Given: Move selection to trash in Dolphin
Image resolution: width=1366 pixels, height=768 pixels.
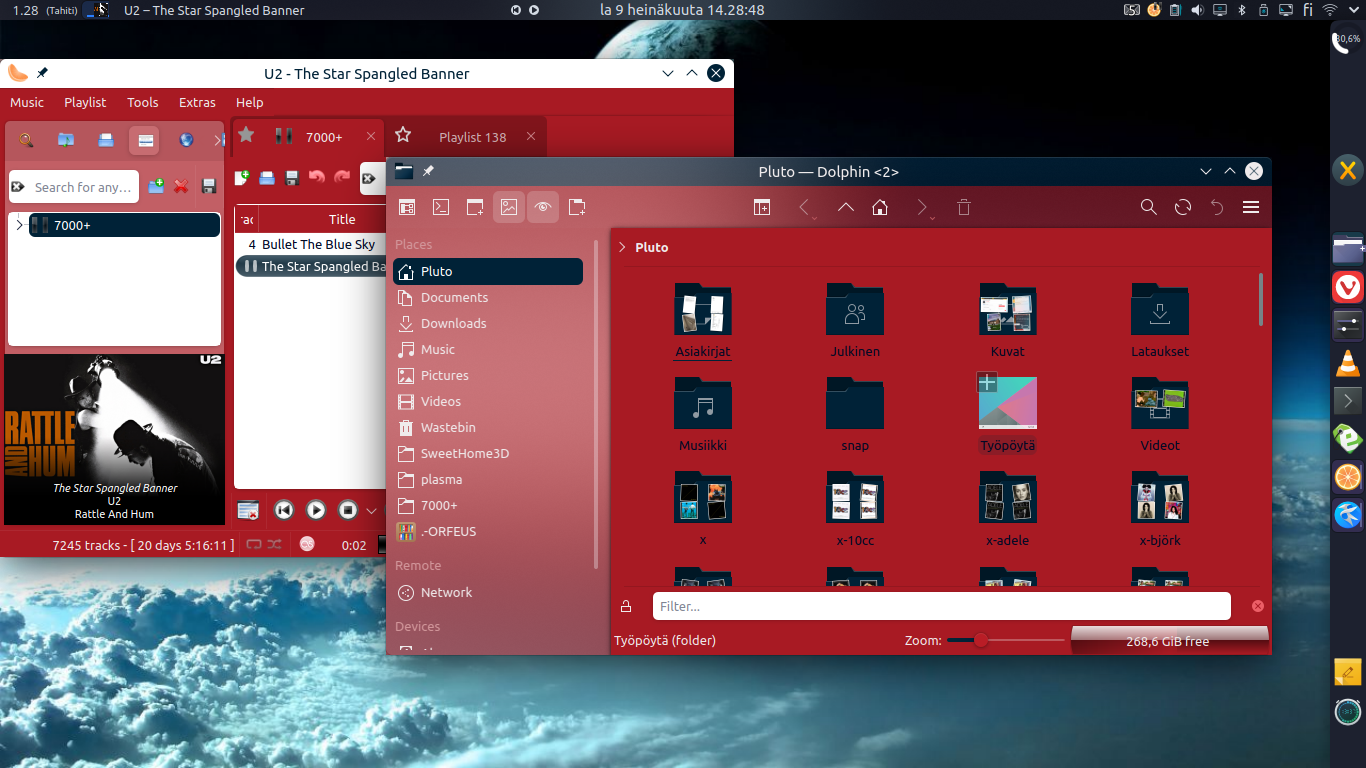Looking at the screenshot, I should 964,207.
